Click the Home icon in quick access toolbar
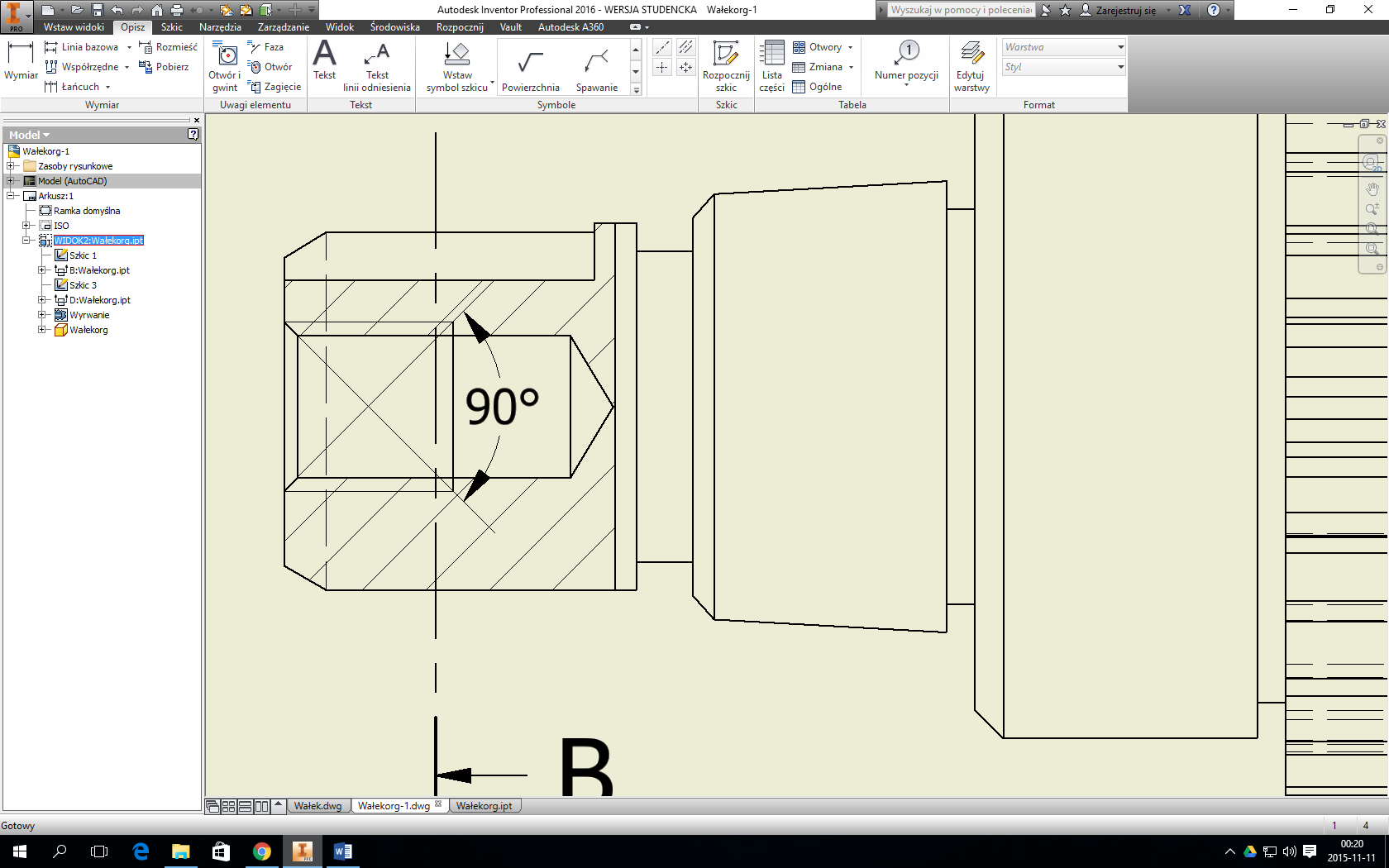The width and height of the screenshot is (1389, 868). click(x=157, y=10)
